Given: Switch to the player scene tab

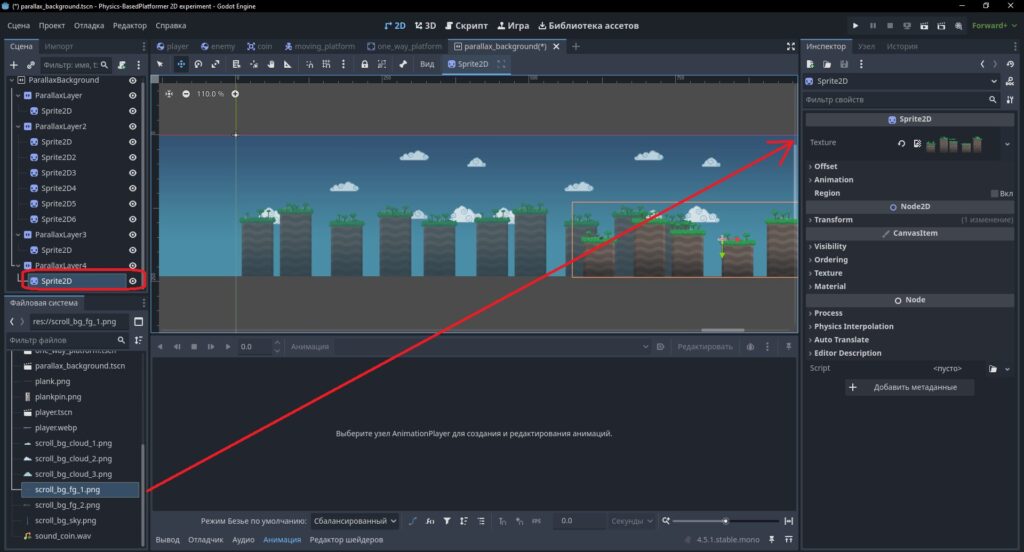Looking at the screenshot, I should click(172, 46).
